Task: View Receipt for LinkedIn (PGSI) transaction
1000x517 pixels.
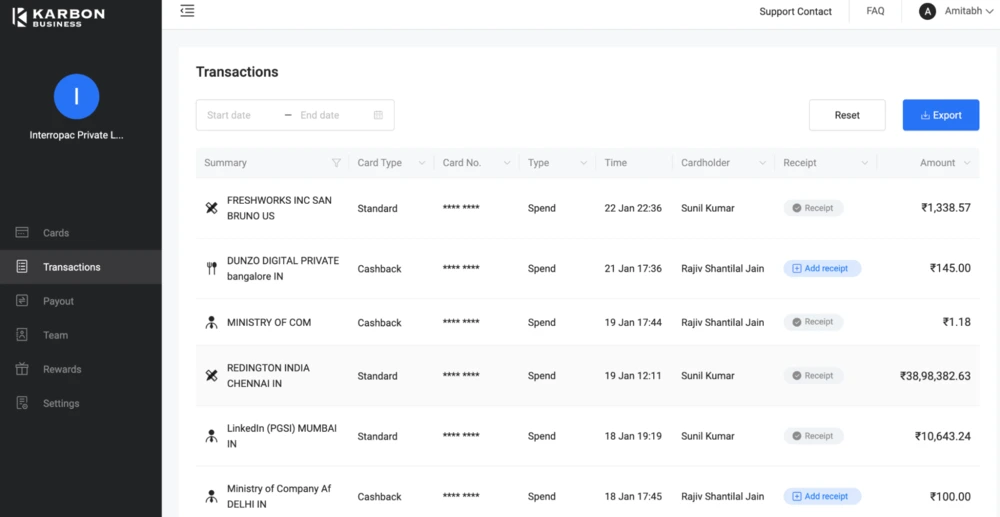Action: point(813,436)
